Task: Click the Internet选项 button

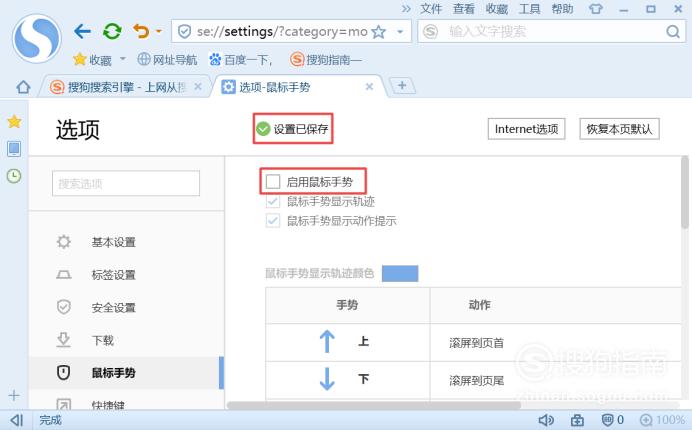Action: 527,129
